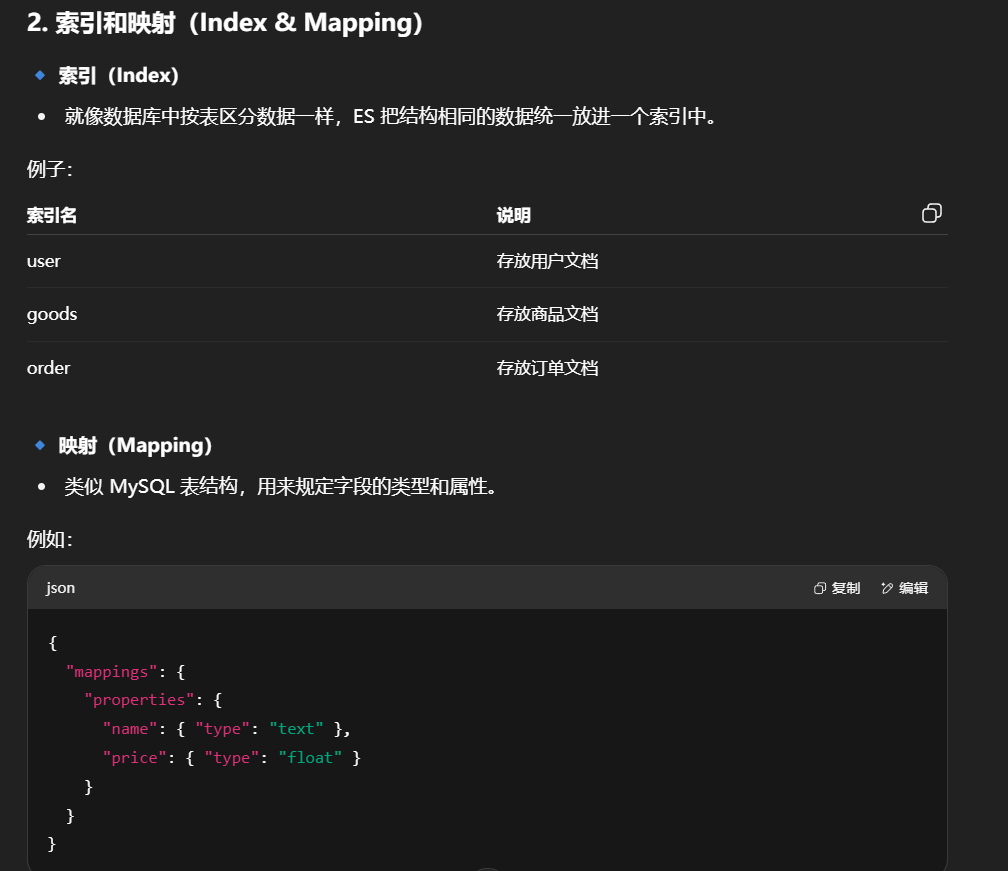Click the 说明 column header
The width and height of the screenshot is (1008, 871).
513,215
